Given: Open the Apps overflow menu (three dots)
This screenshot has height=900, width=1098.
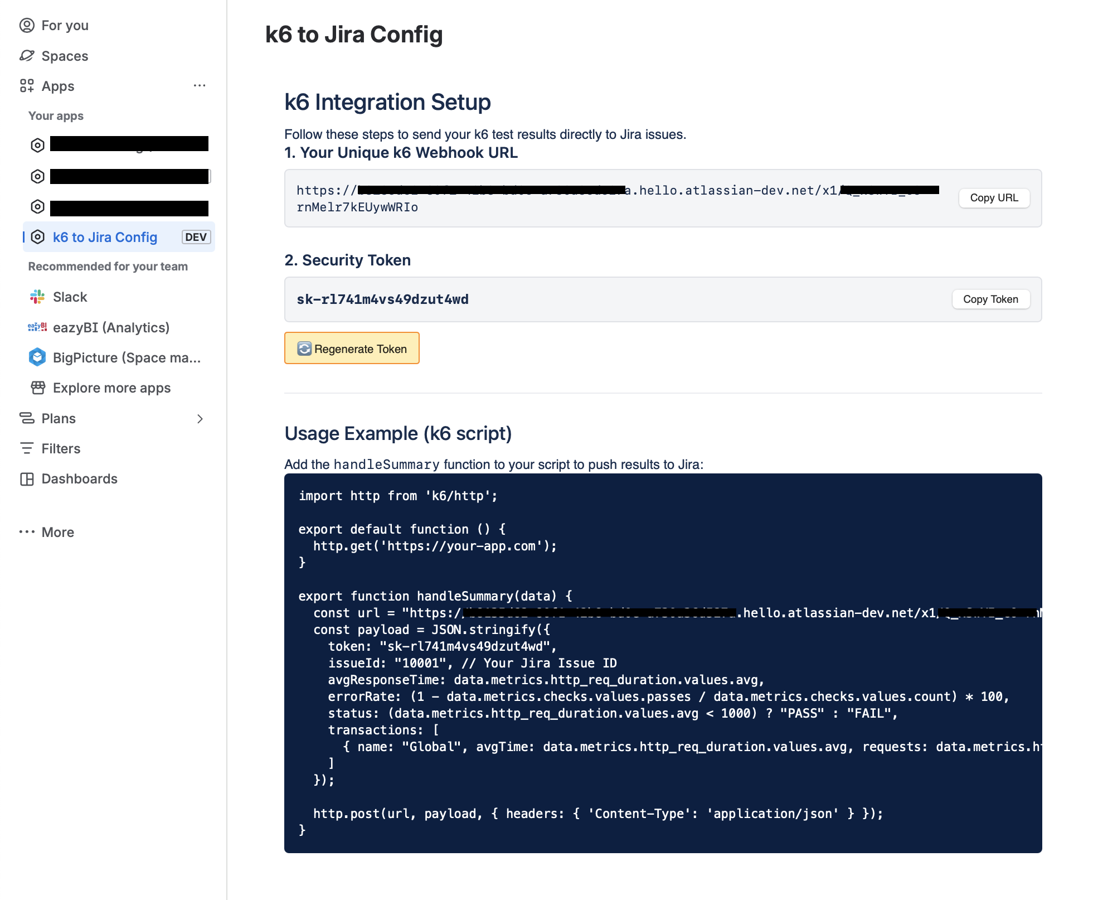Looking at the screenshot, I should (199, 86).
